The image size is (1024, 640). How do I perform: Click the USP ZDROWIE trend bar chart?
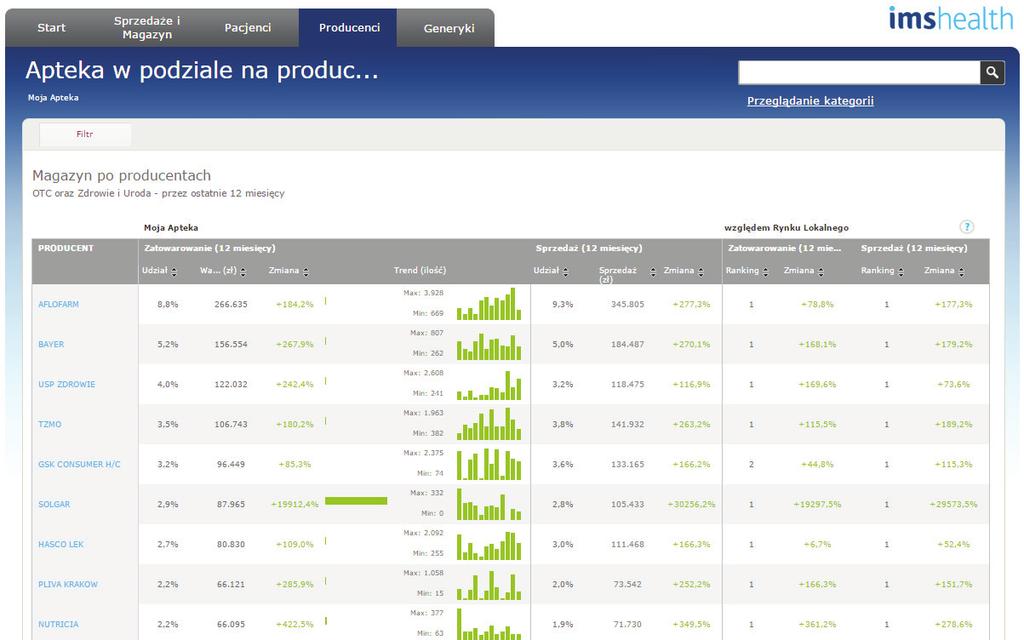[489, 385]
